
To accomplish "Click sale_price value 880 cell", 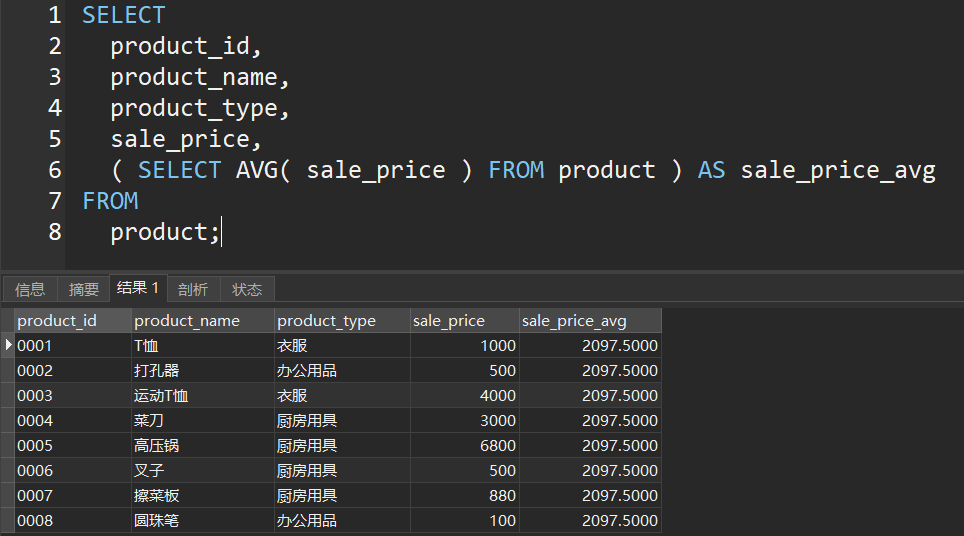I will [465, 495].
